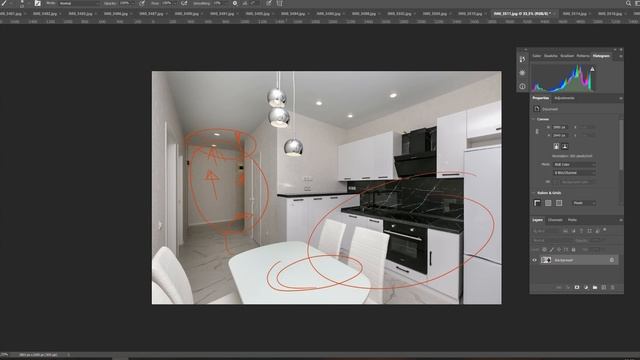Open the collapsed History panel icon
The width and height of the screenshot is (640, 360).
click(522, 59)
